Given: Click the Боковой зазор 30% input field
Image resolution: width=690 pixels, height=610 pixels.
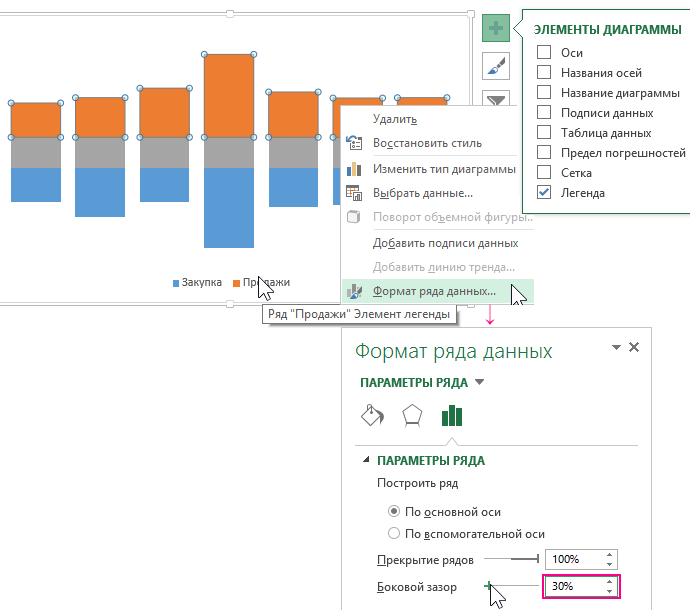Looking at the screenshot, I should pos(574,586).
